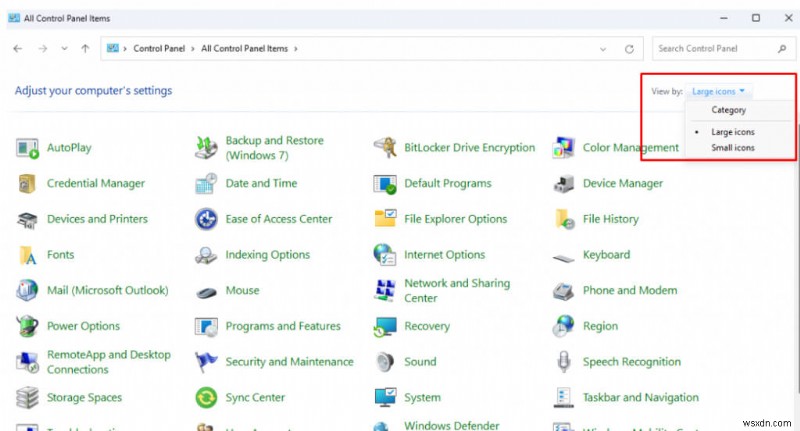Click the Ease of Access Center icon
800x431 pixels.
[206, 219]
